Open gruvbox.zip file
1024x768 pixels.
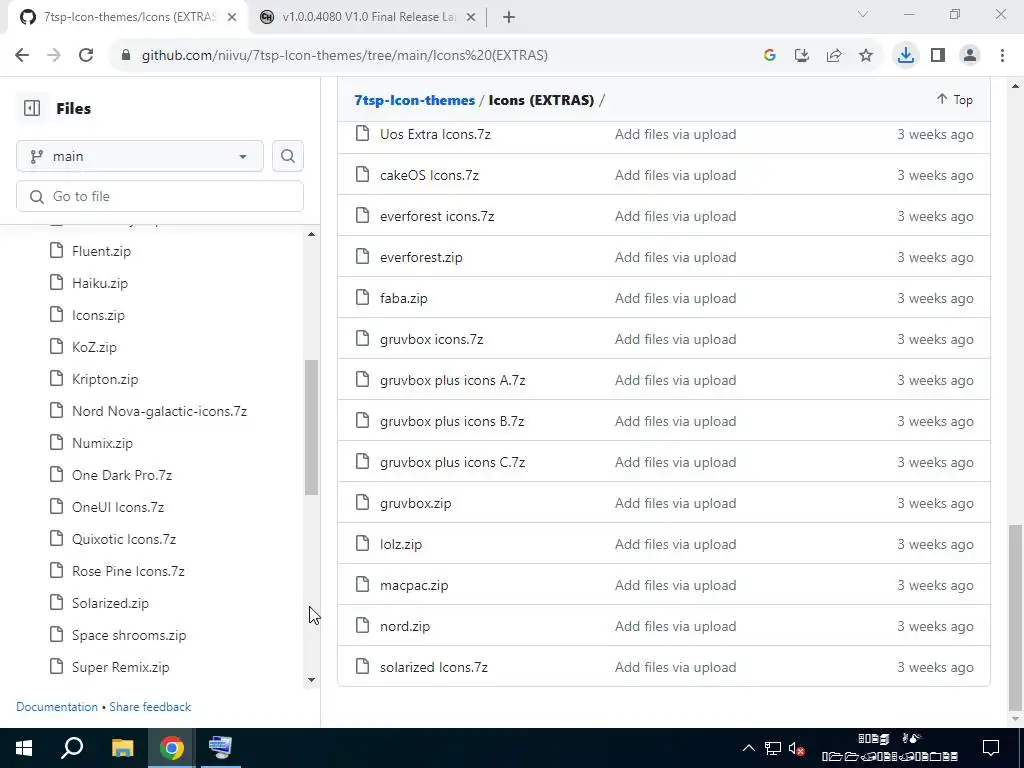click(x=415, y=504)
